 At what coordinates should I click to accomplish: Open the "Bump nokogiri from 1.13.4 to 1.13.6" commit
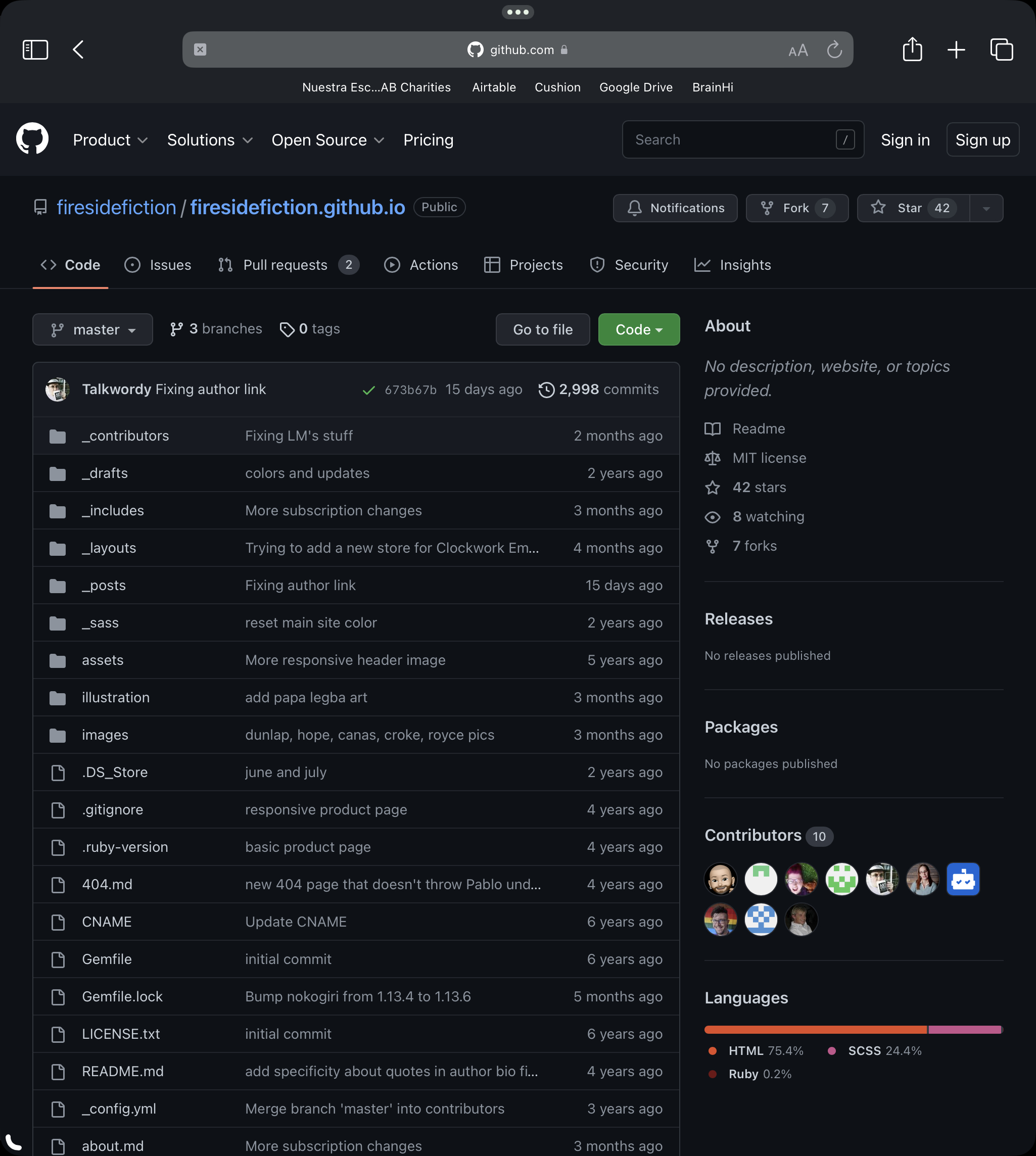coord(358,997)
